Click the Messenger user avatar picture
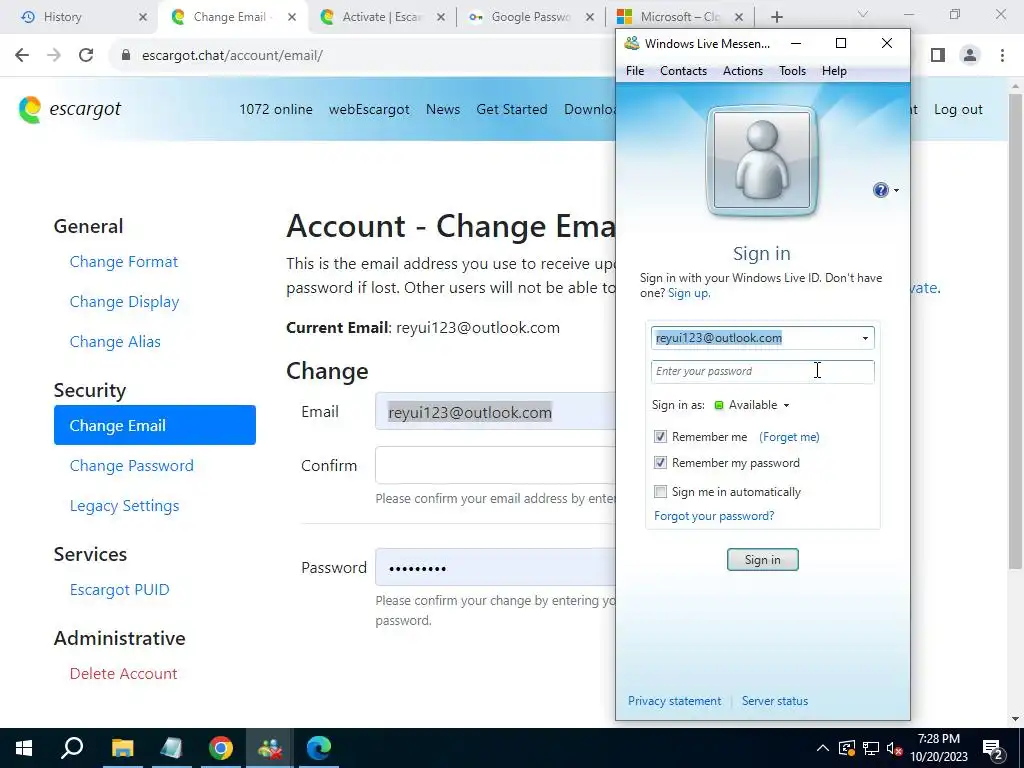Screen dimensions: 1024x768 coord(761,160)
